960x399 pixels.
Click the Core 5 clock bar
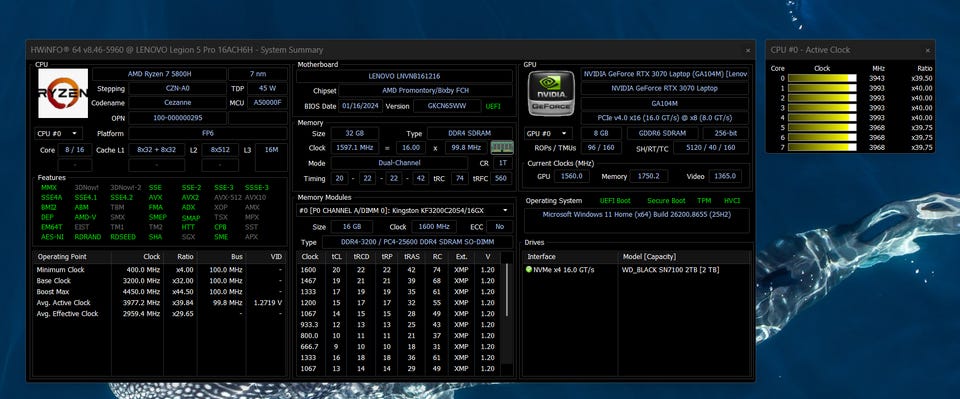coord(822,128)
